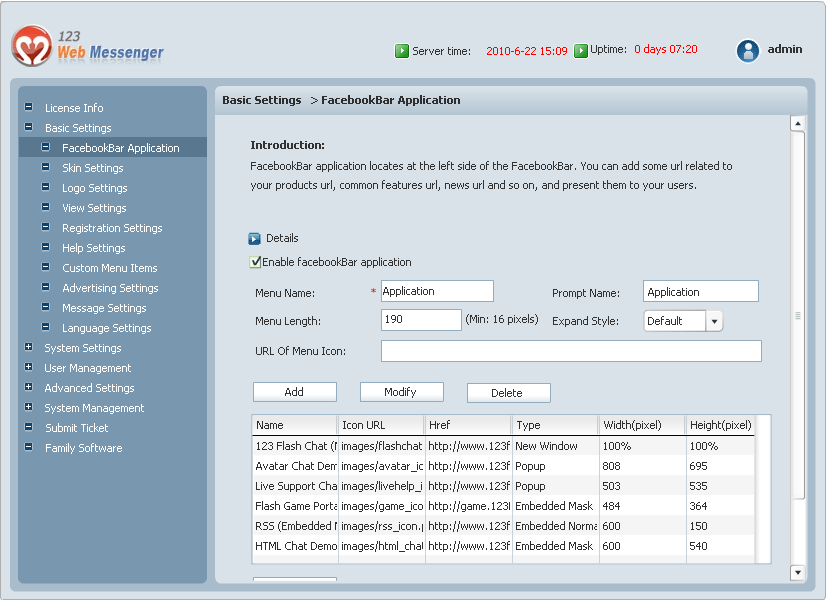Select Language Settings in the sidebar
Image resolution: width=826 pixels, height=601 pixels.
point(107,328)
